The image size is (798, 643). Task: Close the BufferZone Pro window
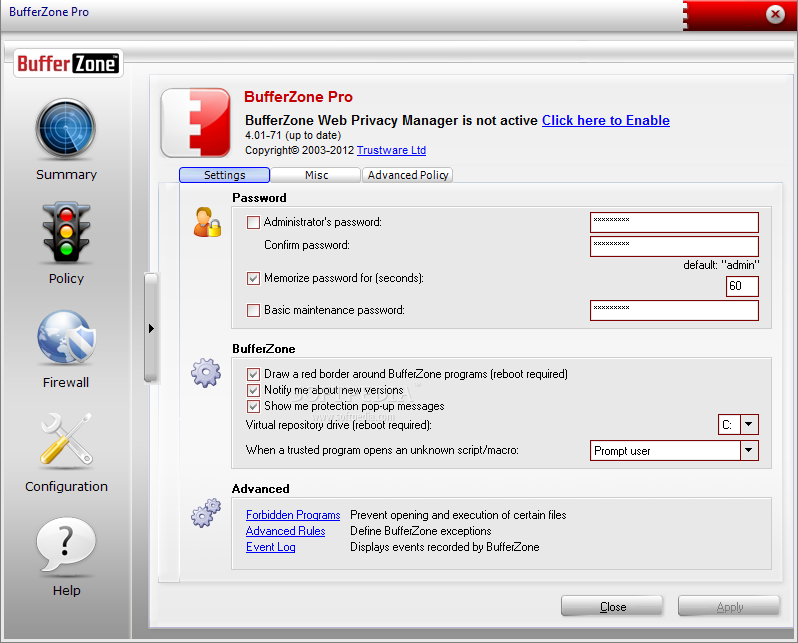(x=775, y=14)
